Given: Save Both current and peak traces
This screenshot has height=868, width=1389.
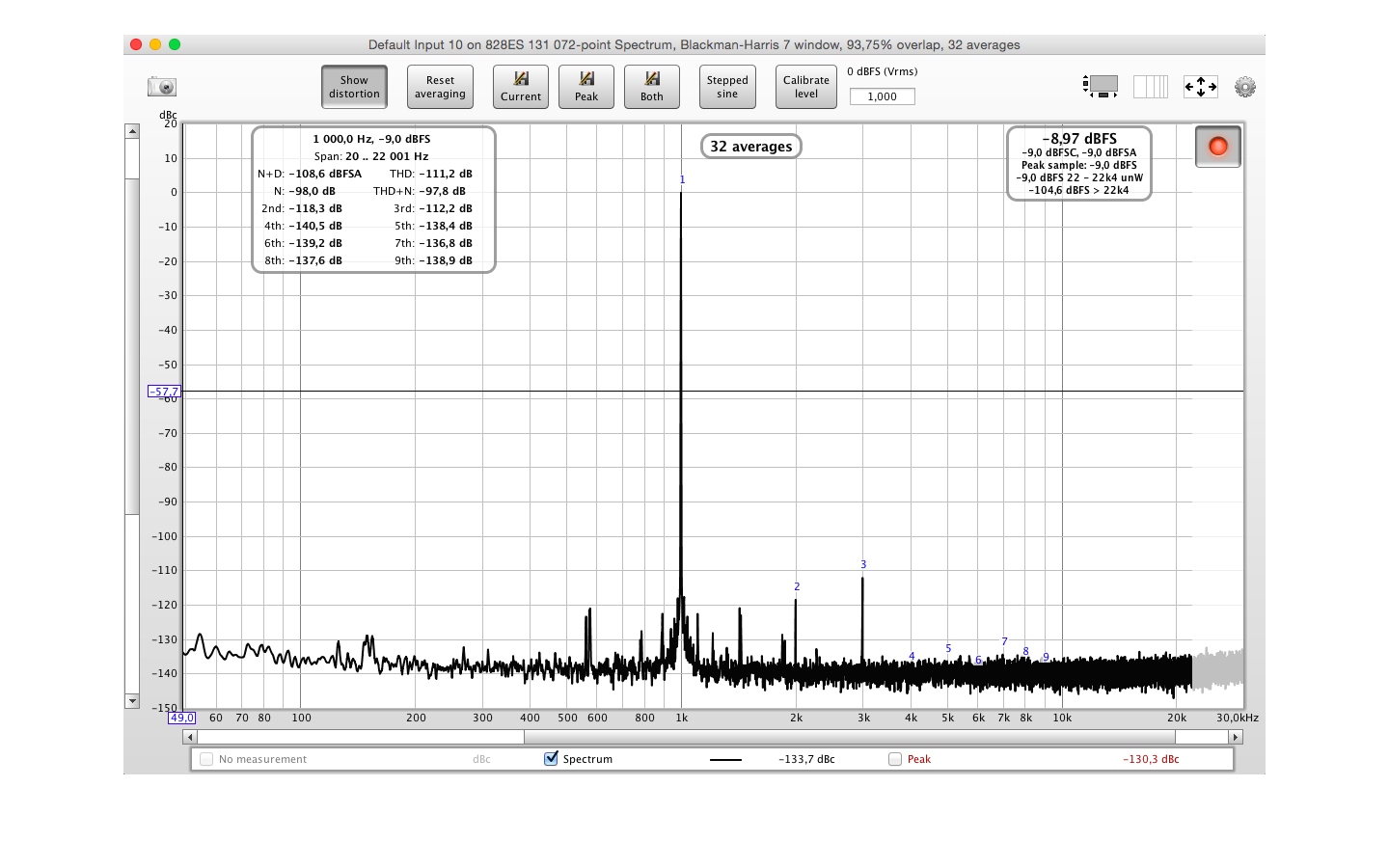Looking at the screenshot, I should (x=652, y=87).
